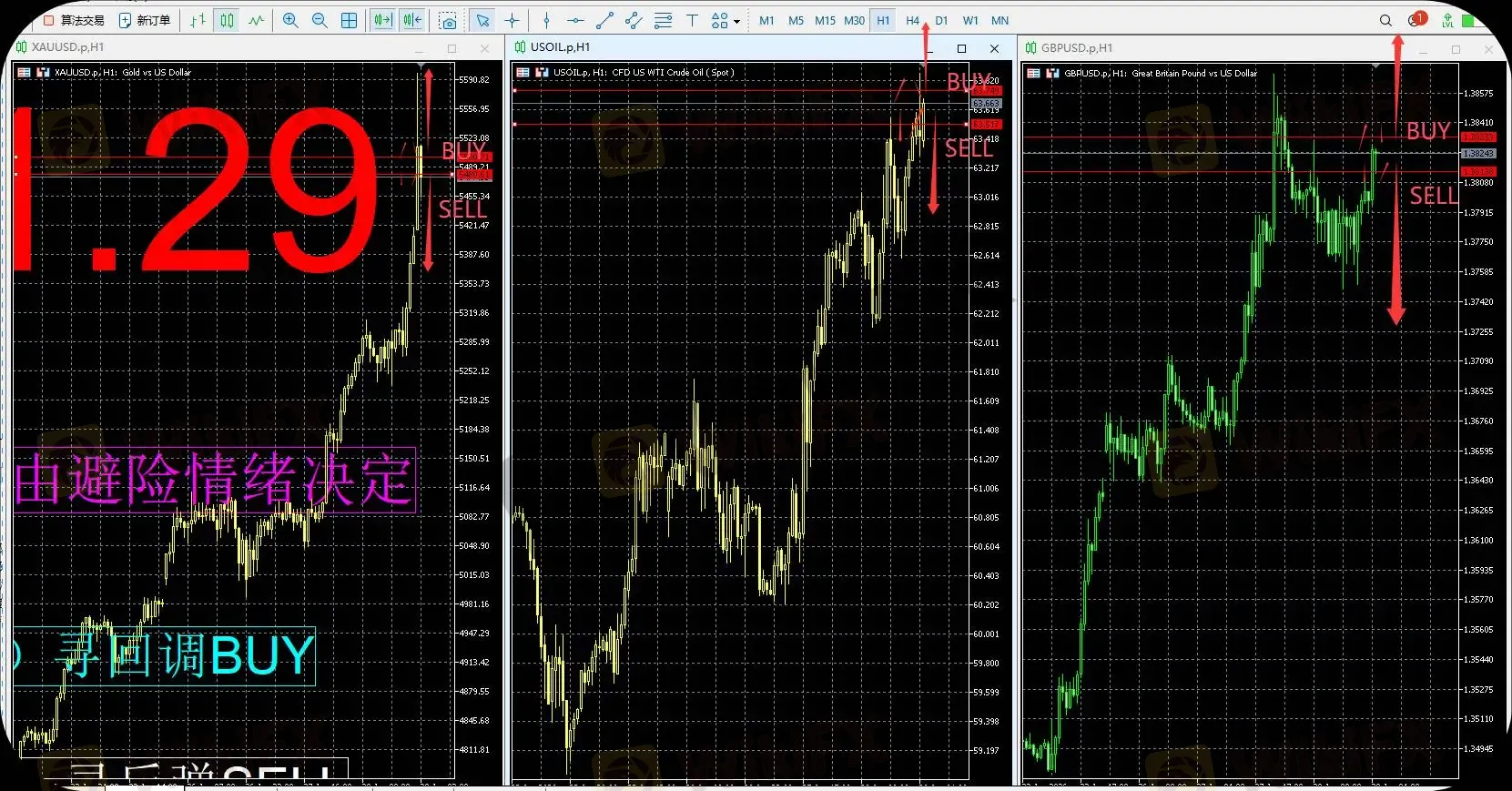Activate the GBPUSD.p,H1 chart window title
The width and height of the screenshot is (1512, 791).
point(1077,47)
